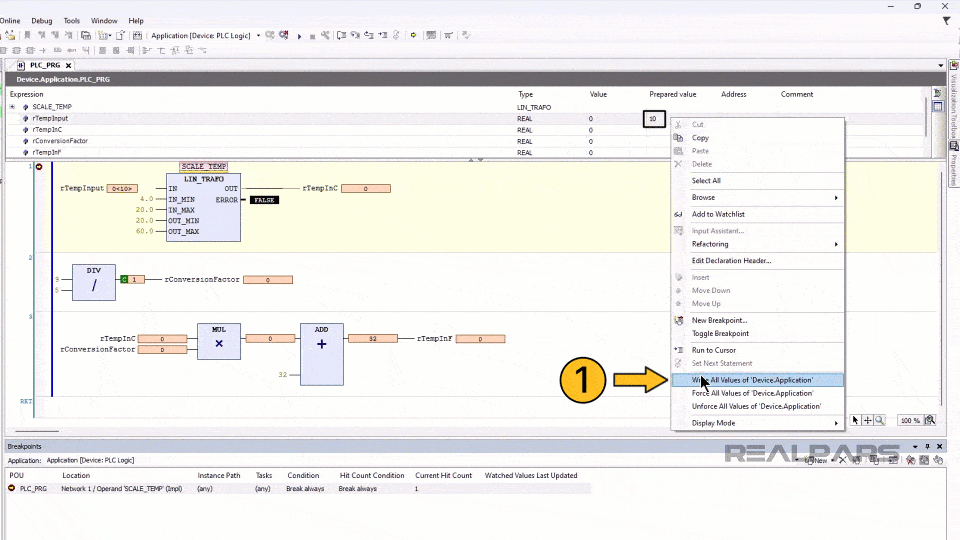Click the Start (play) toolbar icon
Screen dimensions: 960x540
(299, 36)
